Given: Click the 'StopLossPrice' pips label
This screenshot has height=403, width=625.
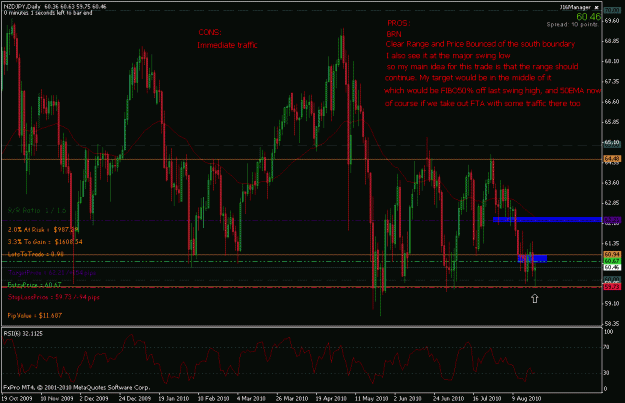Looking at the screenshot, I should pos(53,297).
